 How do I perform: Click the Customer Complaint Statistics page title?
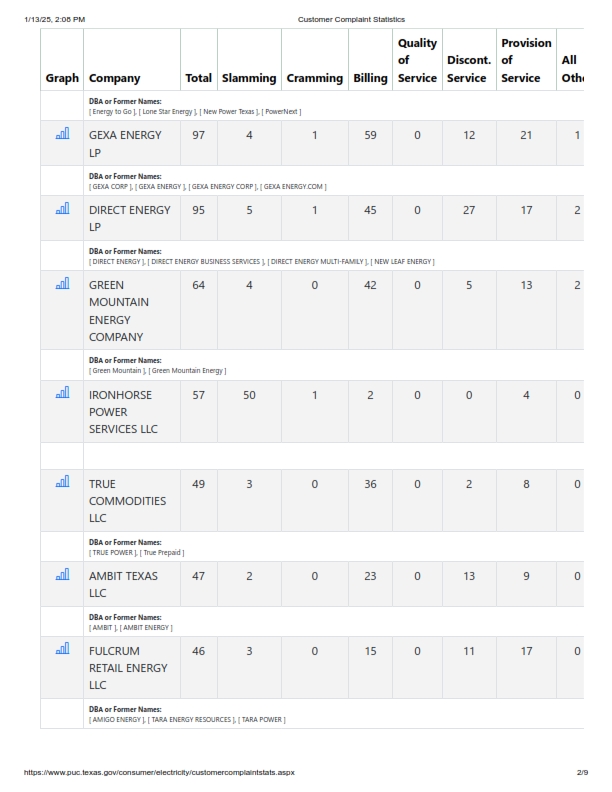[x=351, y=19]
